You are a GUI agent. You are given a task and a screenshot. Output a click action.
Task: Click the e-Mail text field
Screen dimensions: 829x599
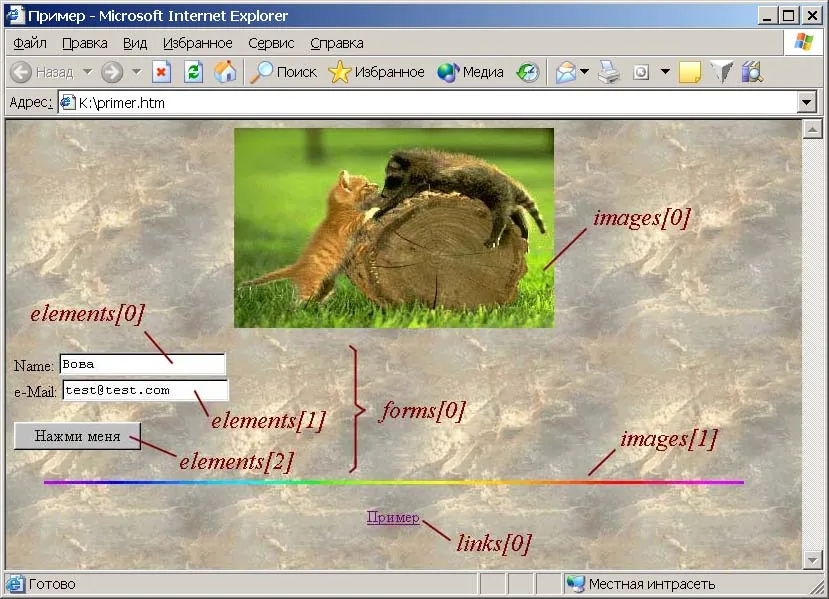[x=145, y=390]
